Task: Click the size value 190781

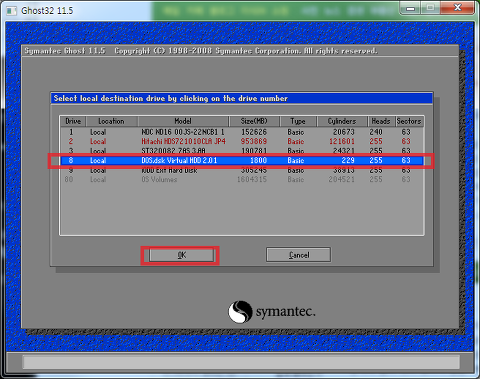Action: [254, 151]
